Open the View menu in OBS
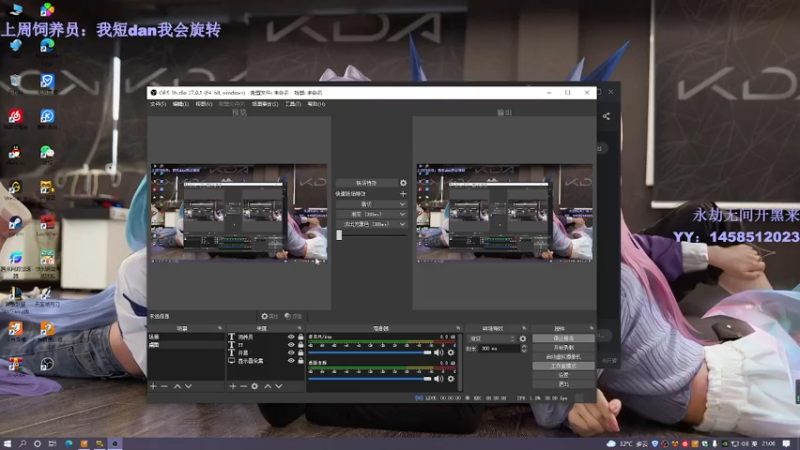800x450 pixels. click(204, 104)
